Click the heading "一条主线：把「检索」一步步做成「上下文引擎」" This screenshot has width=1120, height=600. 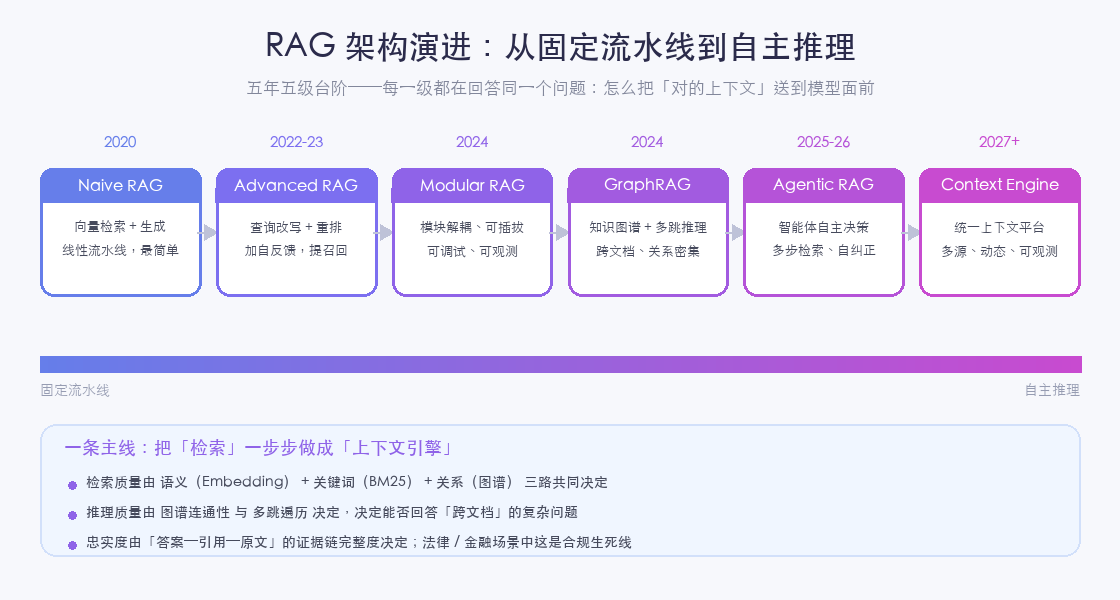coord(261,448)
